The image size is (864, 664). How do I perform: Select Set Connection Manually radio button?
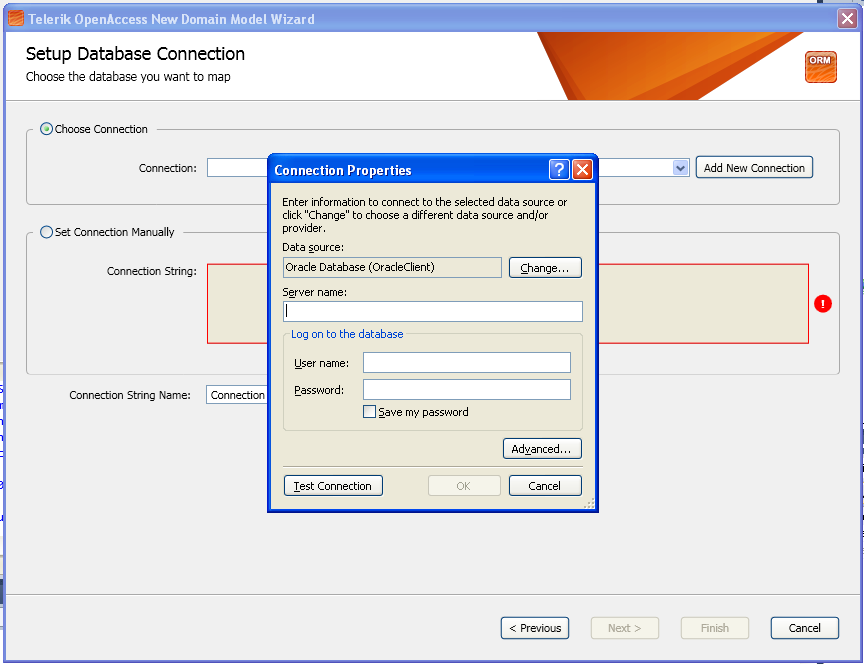click(46, 232)
